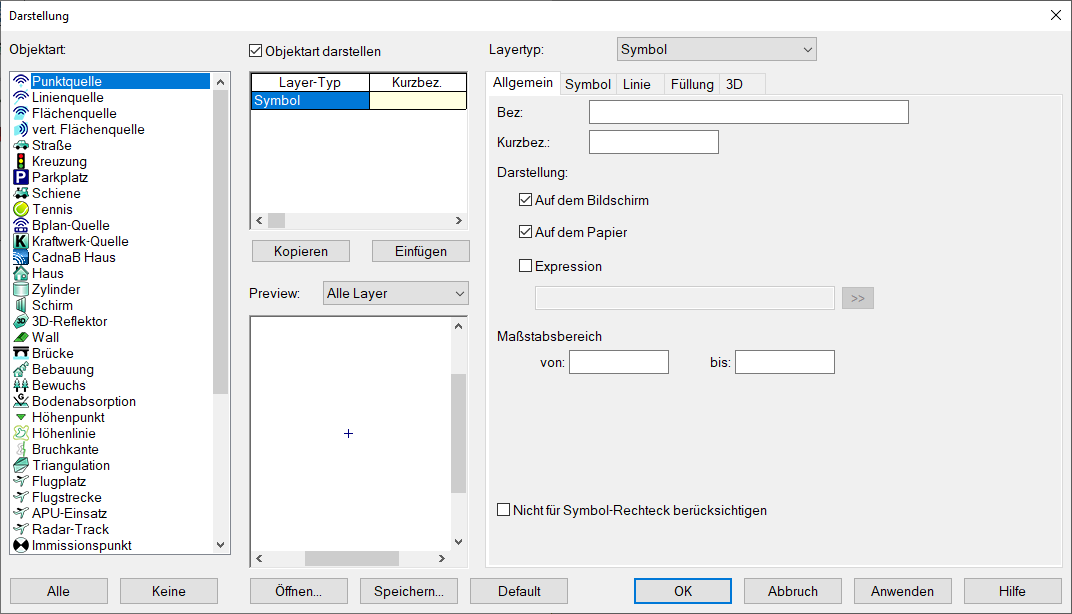Image resolution: width=1072 pixels, height=614 pixels.
Task: Click the Linienquelle icon
Action: click(x=21, y=97)
